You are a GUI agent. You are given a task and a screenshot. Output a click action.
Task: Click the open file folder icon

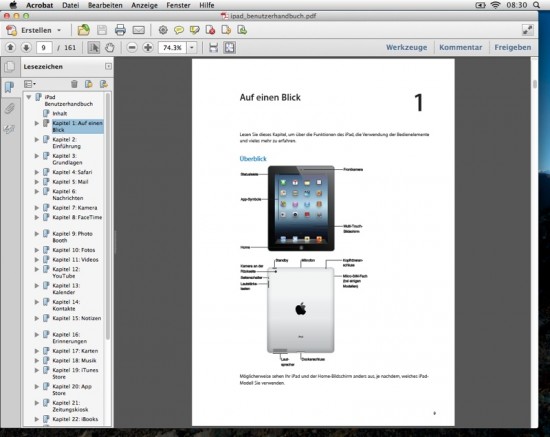pyautogui.click(x=83, y=30)
